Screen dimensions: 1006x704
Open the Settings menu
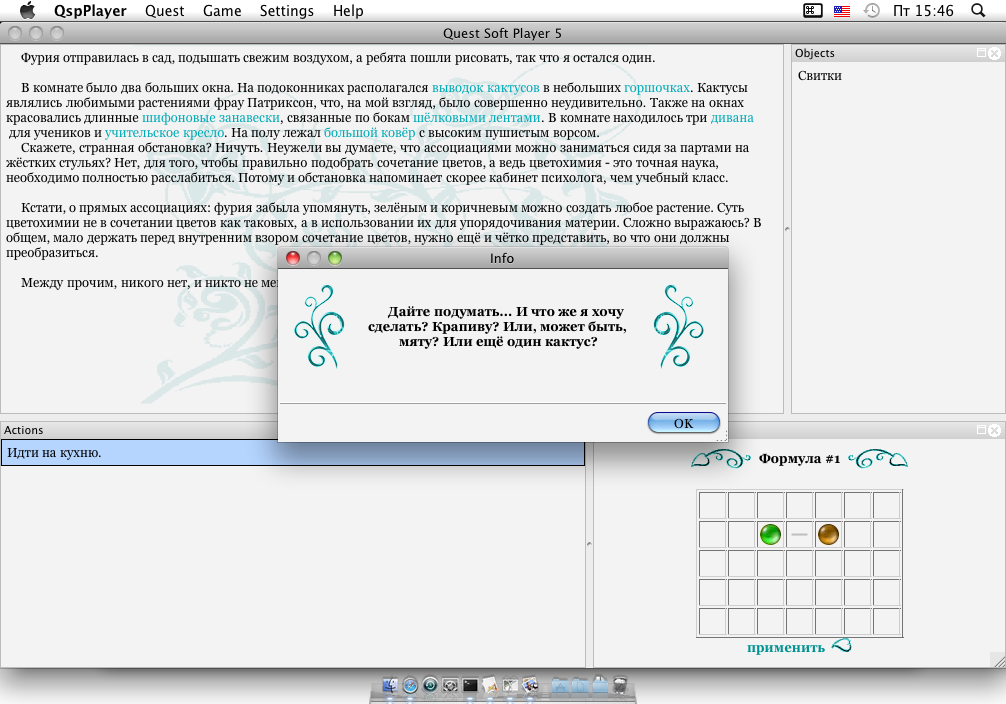[x=286, y=11]
